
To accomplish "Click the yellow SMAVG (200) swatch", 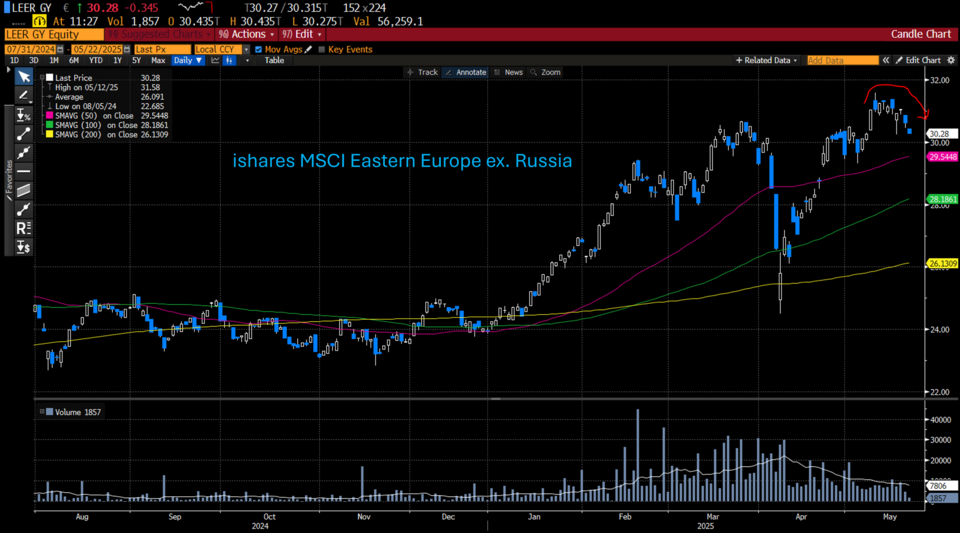I will [x=50, y=135].
